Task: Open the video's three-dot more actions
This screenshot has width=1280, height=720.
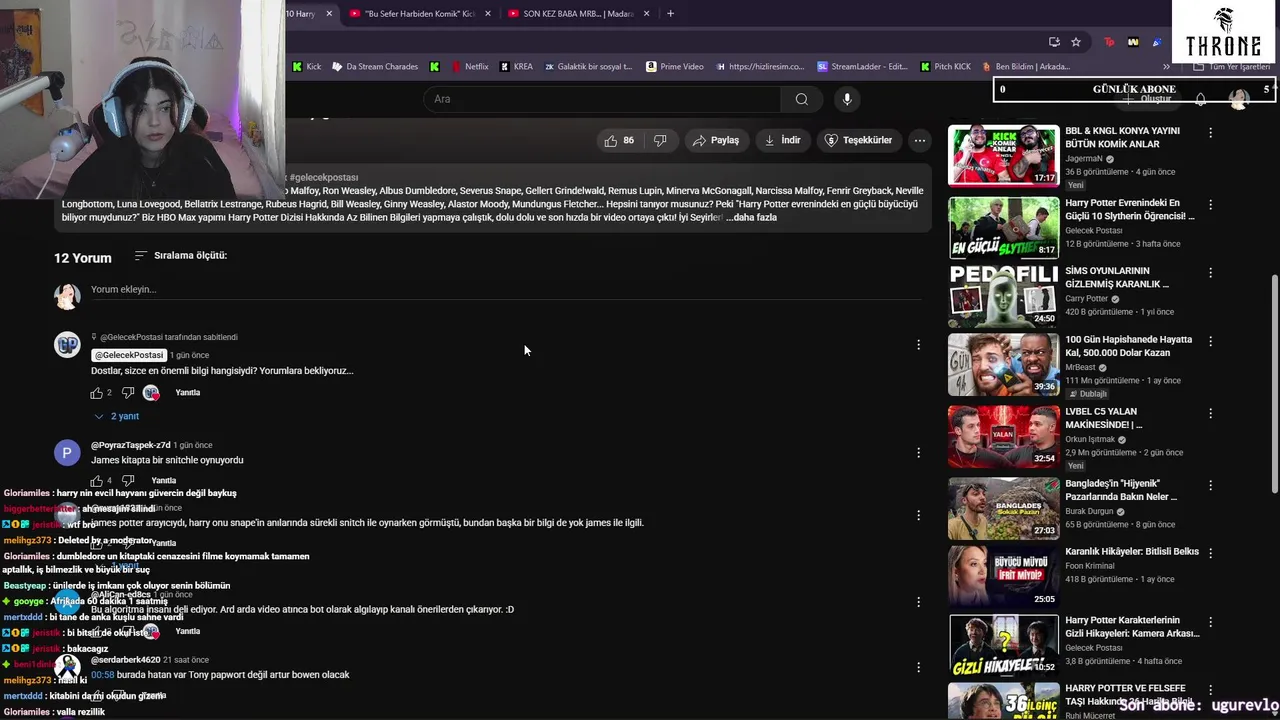Action: 920,140
